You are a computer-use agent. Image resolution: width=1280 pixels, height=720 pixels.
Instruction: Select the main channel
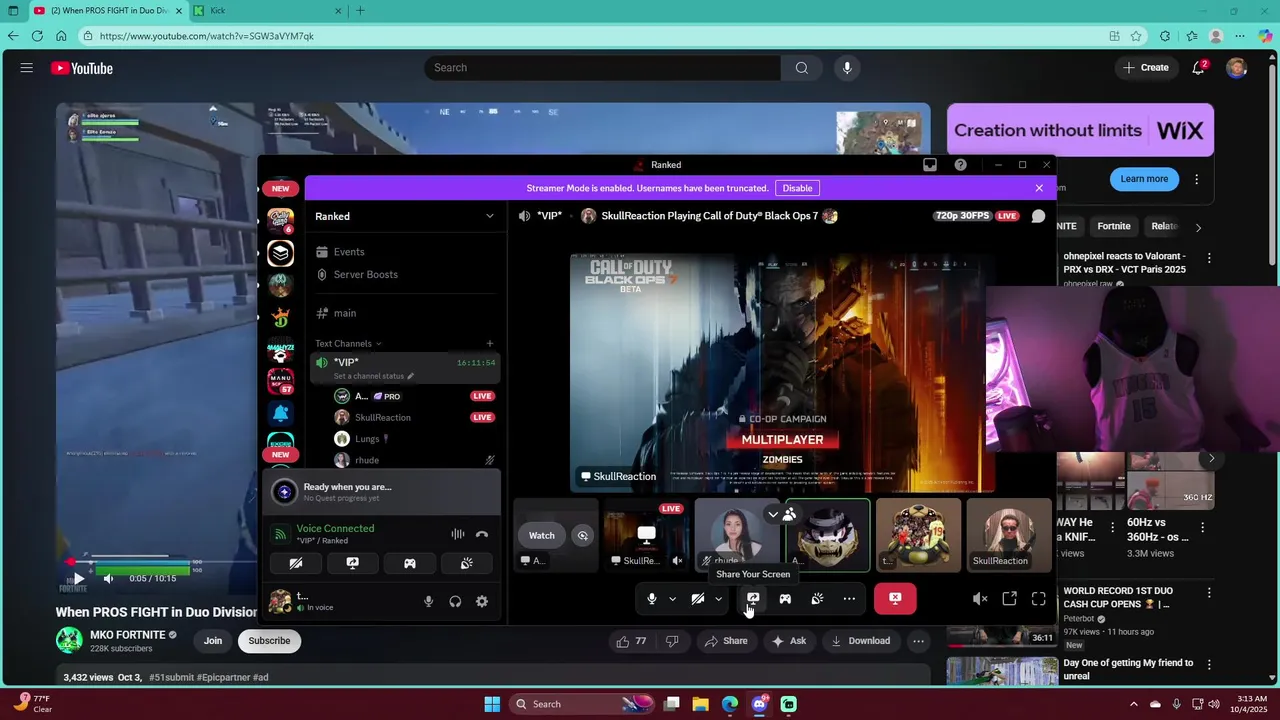coord(404,313)
